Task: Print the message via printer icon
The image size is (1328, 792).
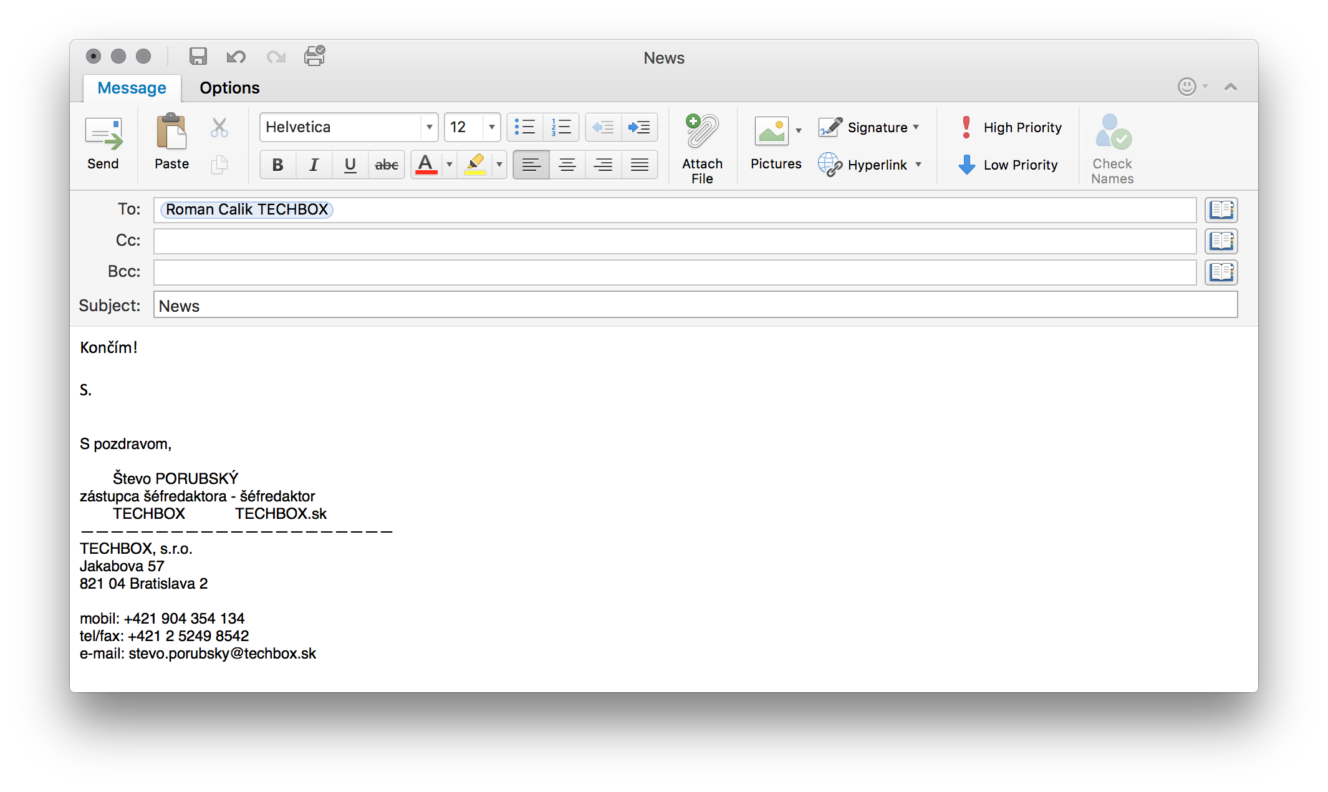Action: click(315, 56)
